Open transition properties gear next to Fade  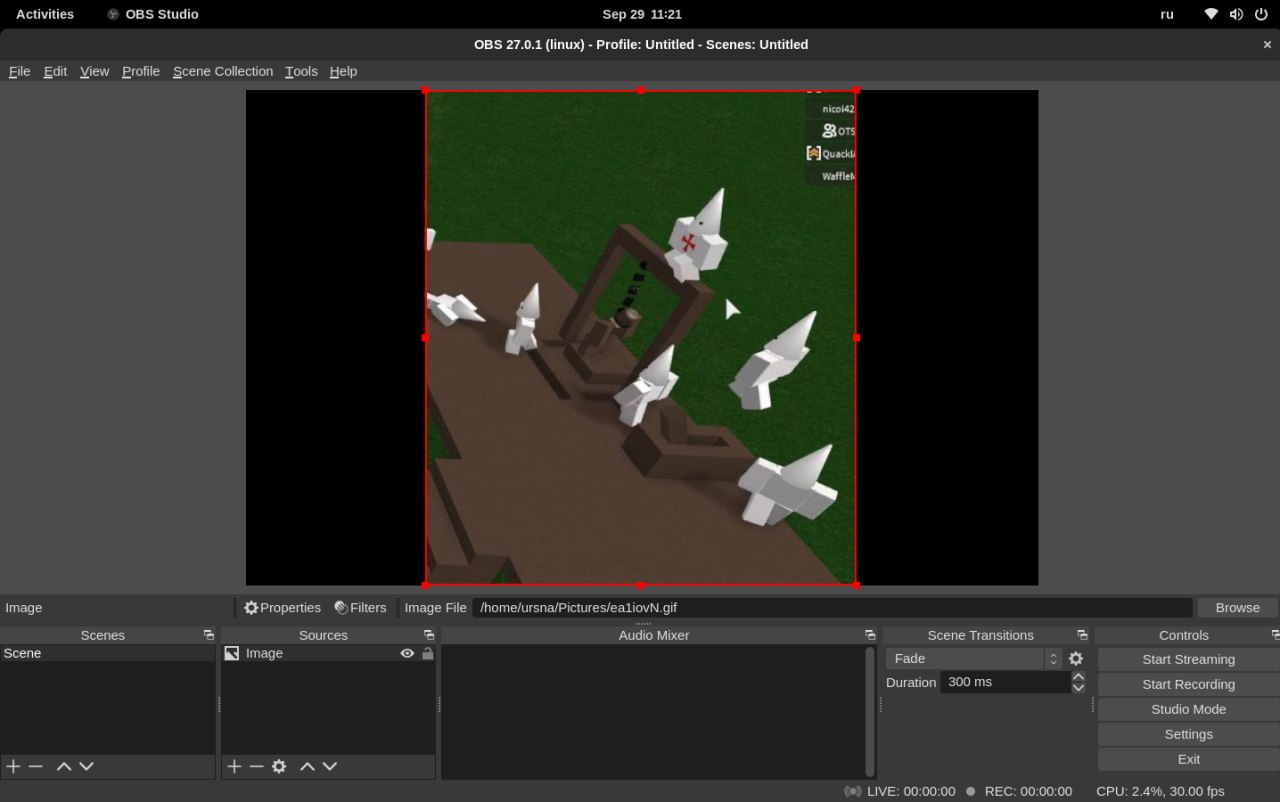(x=1076, y=658)
